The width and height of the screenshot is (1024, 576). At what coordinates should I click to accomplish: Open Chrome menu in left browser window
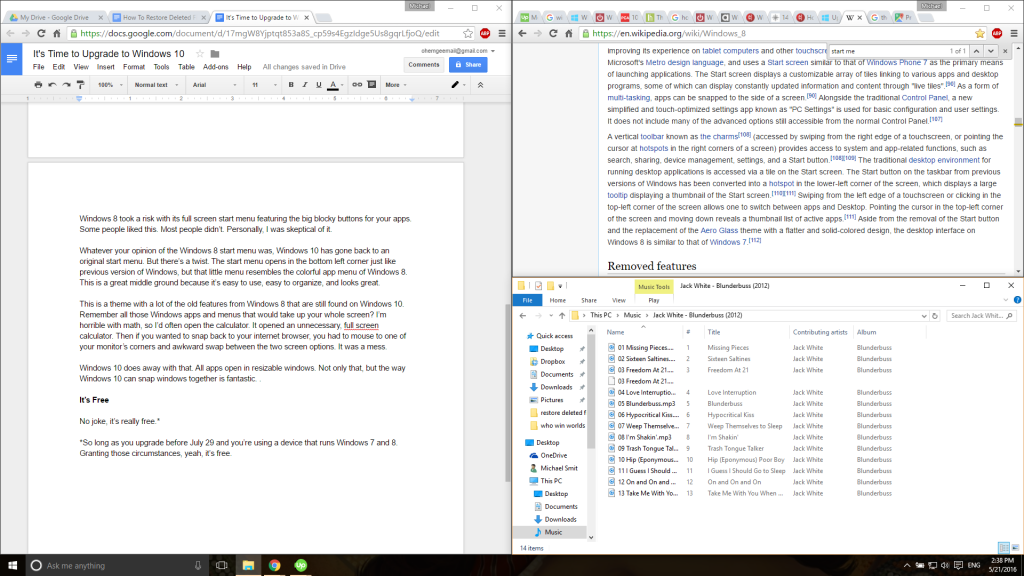click(x=502, y=33)
